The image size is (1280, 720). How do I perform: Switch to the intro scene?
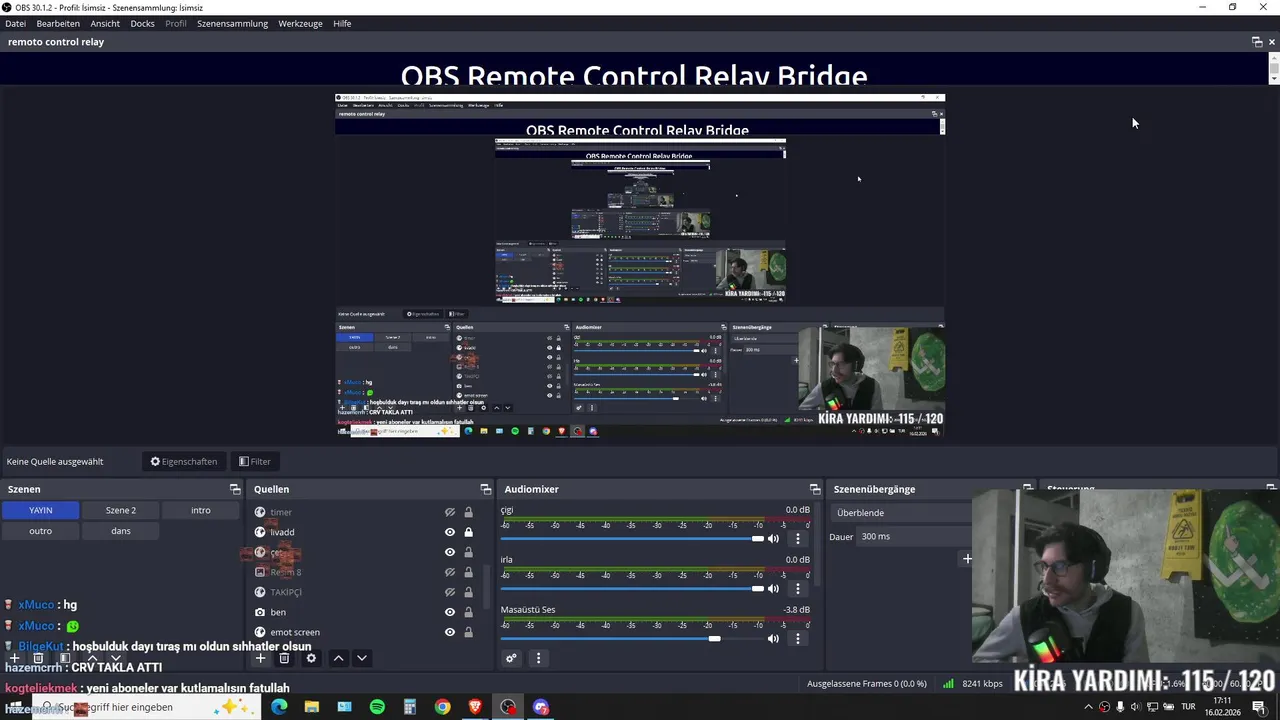[x=201, y=510]
